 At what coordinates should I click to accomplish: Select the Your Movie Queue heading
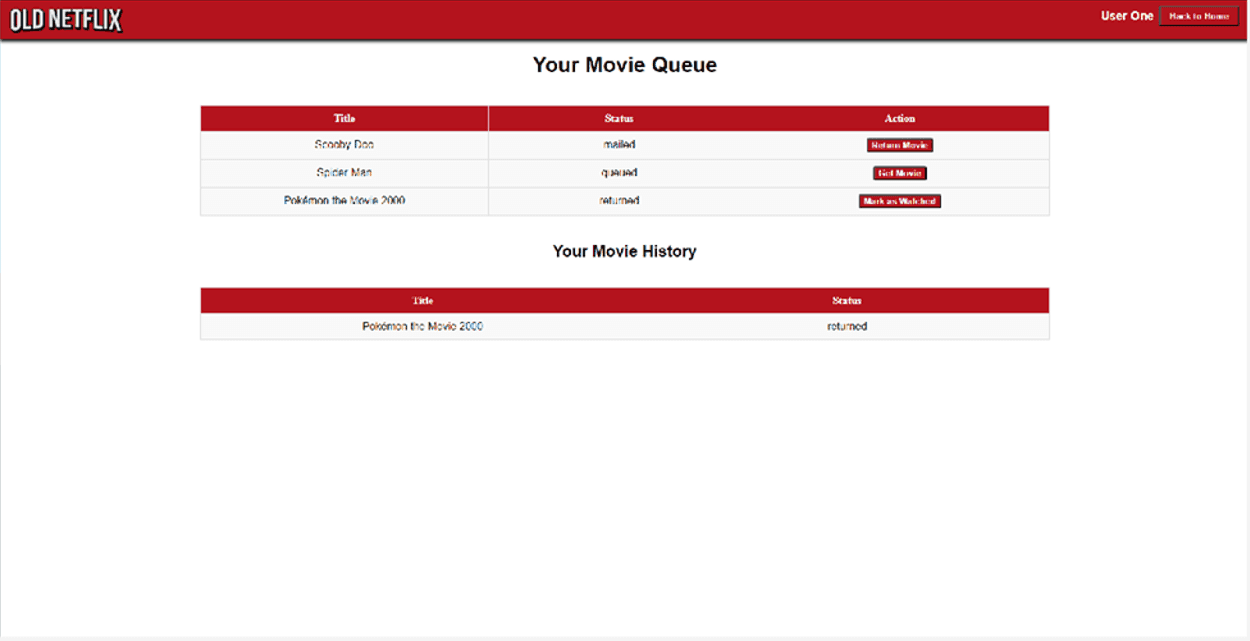[x=625, y=65]
